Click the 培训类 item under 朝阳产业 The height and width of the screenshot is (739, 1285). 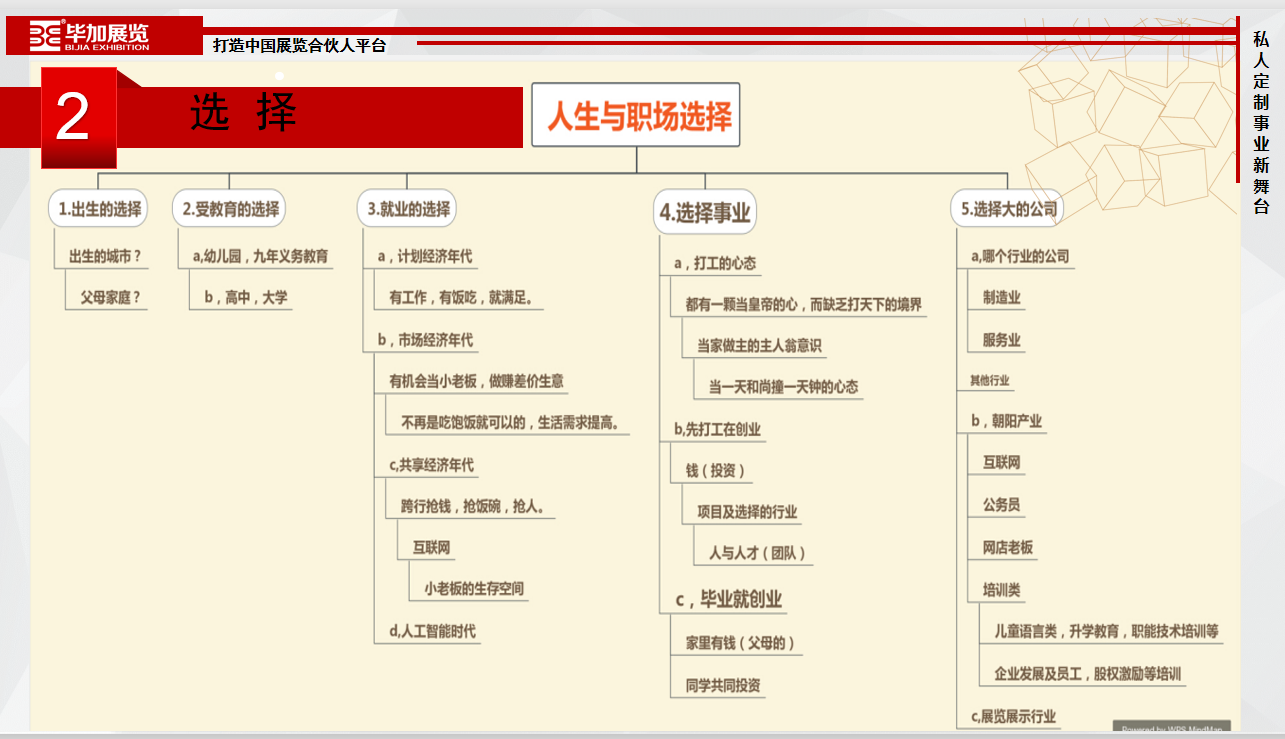tap(1001, 590)
